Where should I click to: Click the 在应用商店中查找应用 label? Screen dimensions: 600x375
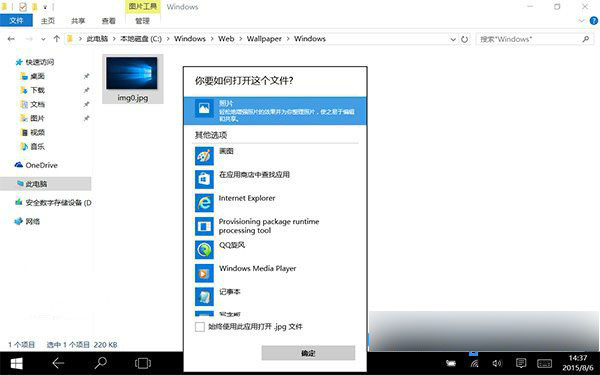tap(254, 174)
